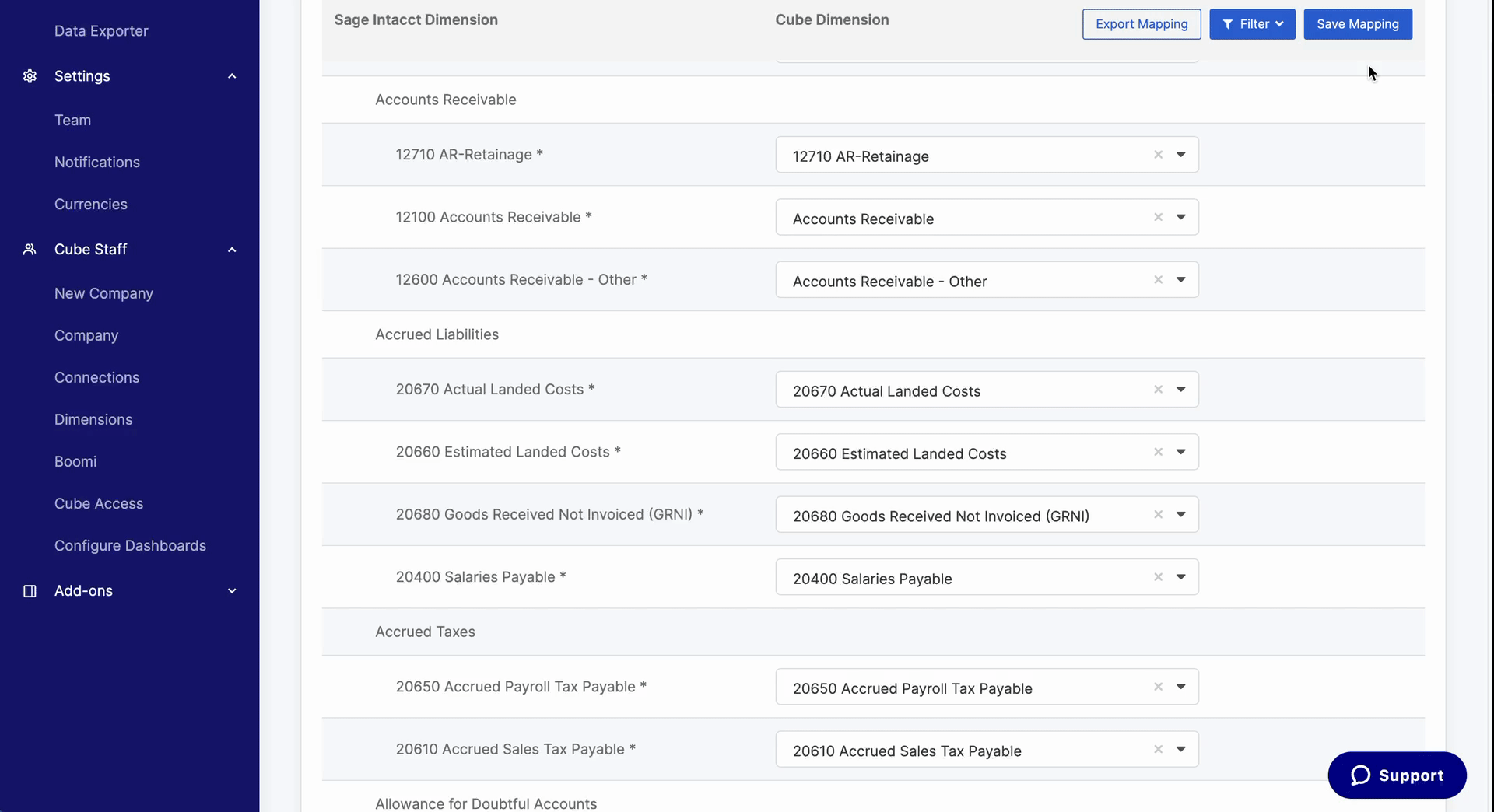Clear the 20680 GRNI mapping
This screenshot has width=1494, height=812.
pyautogui.click(x=1158, y=515)
